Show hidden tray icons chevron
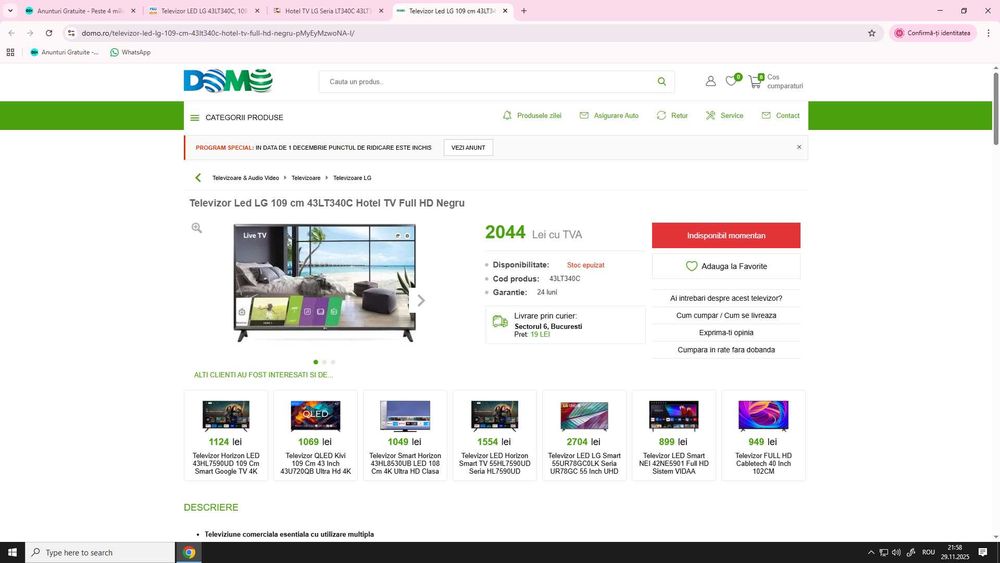 (x=871, y=552)
